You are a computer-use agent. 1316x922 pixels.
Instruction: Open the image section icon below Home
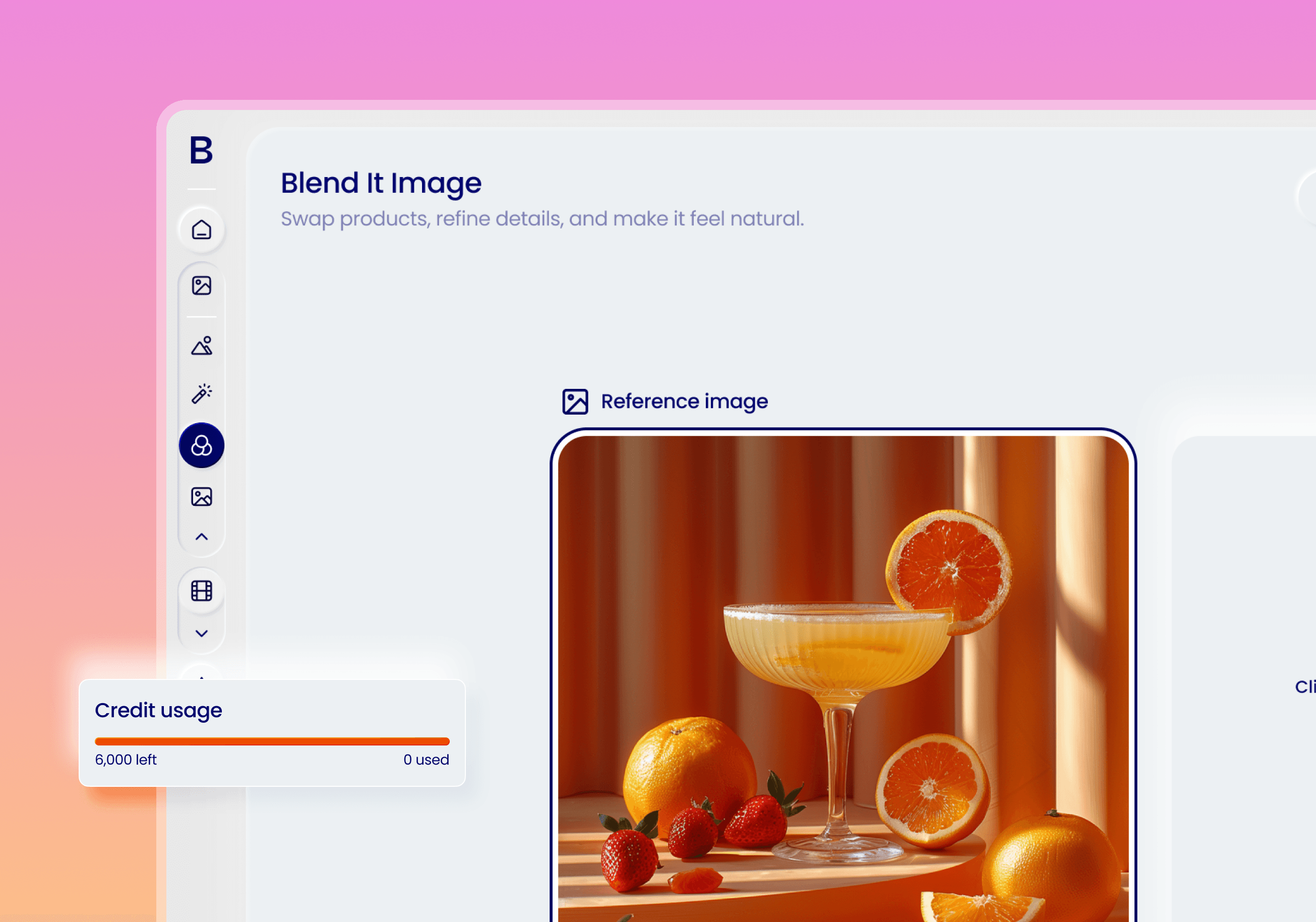[201, 285]
